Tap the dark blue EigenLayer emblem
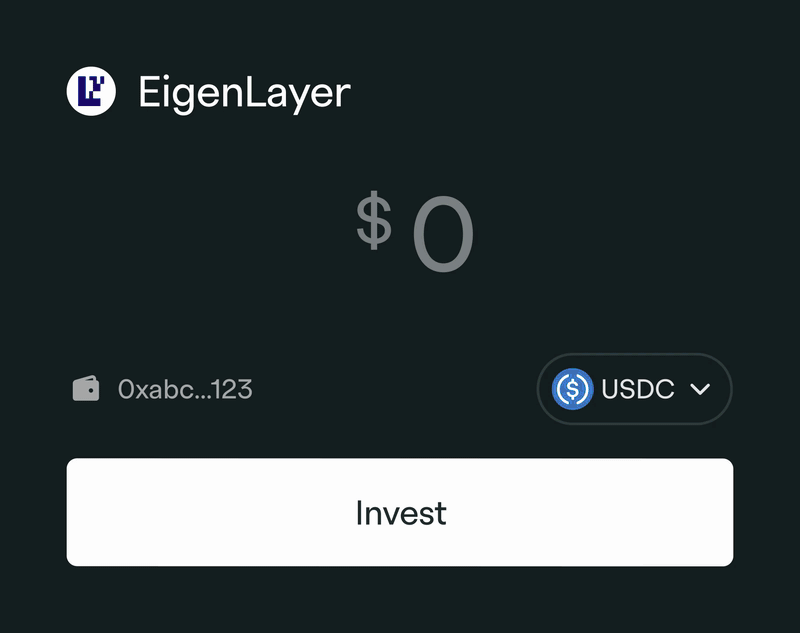 91,91
